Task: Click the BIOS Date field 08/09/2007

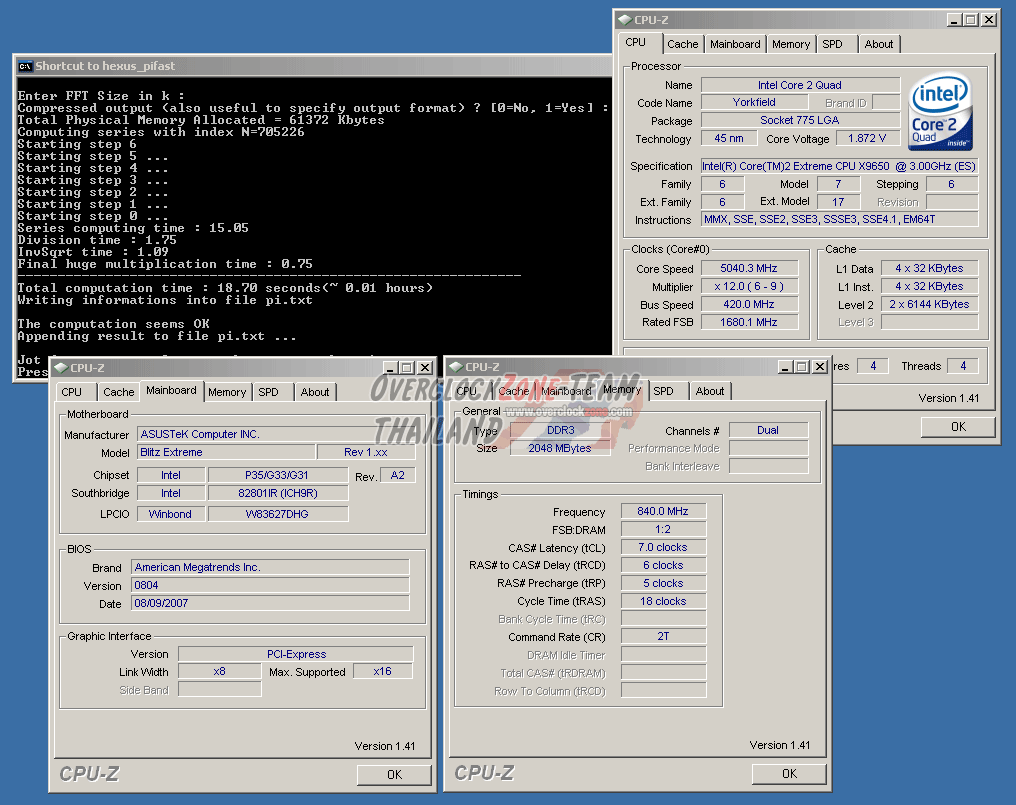Action: (270, 603)
